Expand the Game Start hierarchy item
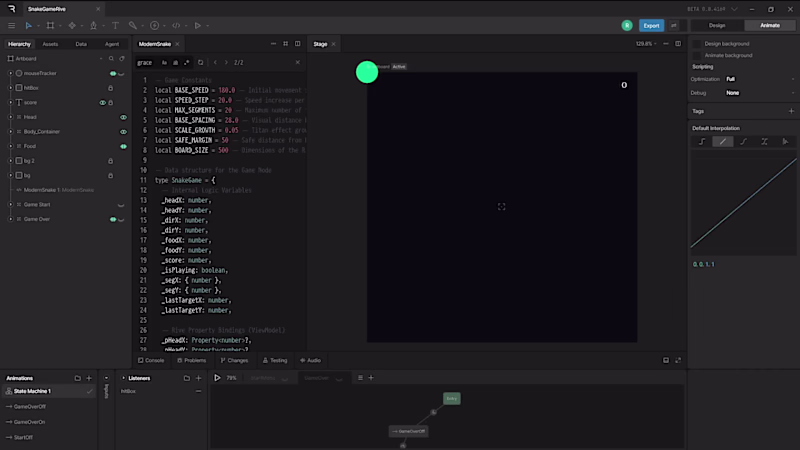Viewport: 800px width, 450px height. pyautogui.click(x=10, y=205)
